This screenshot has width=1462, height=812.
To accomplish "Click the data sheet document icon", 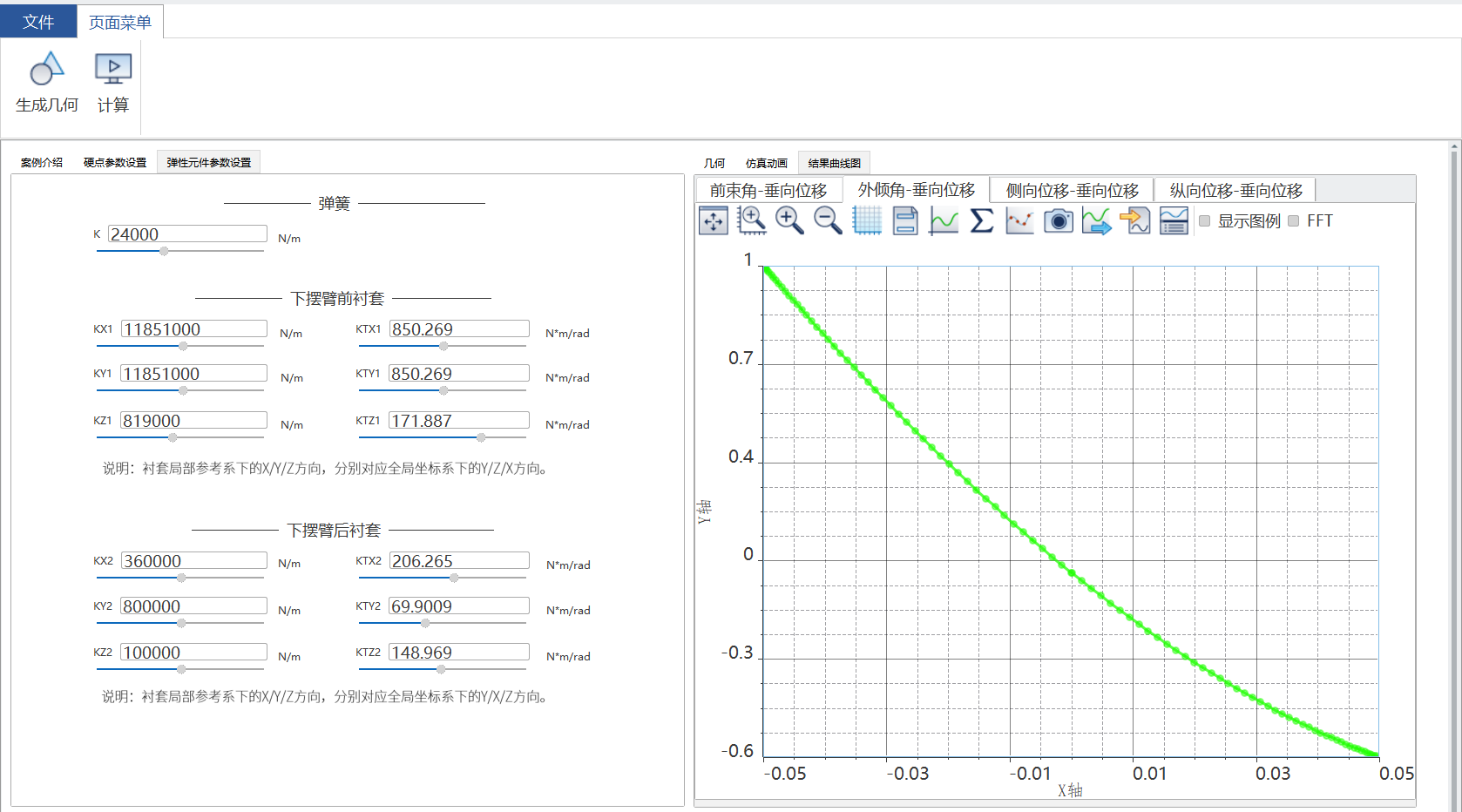I will [x=905, y=221].
